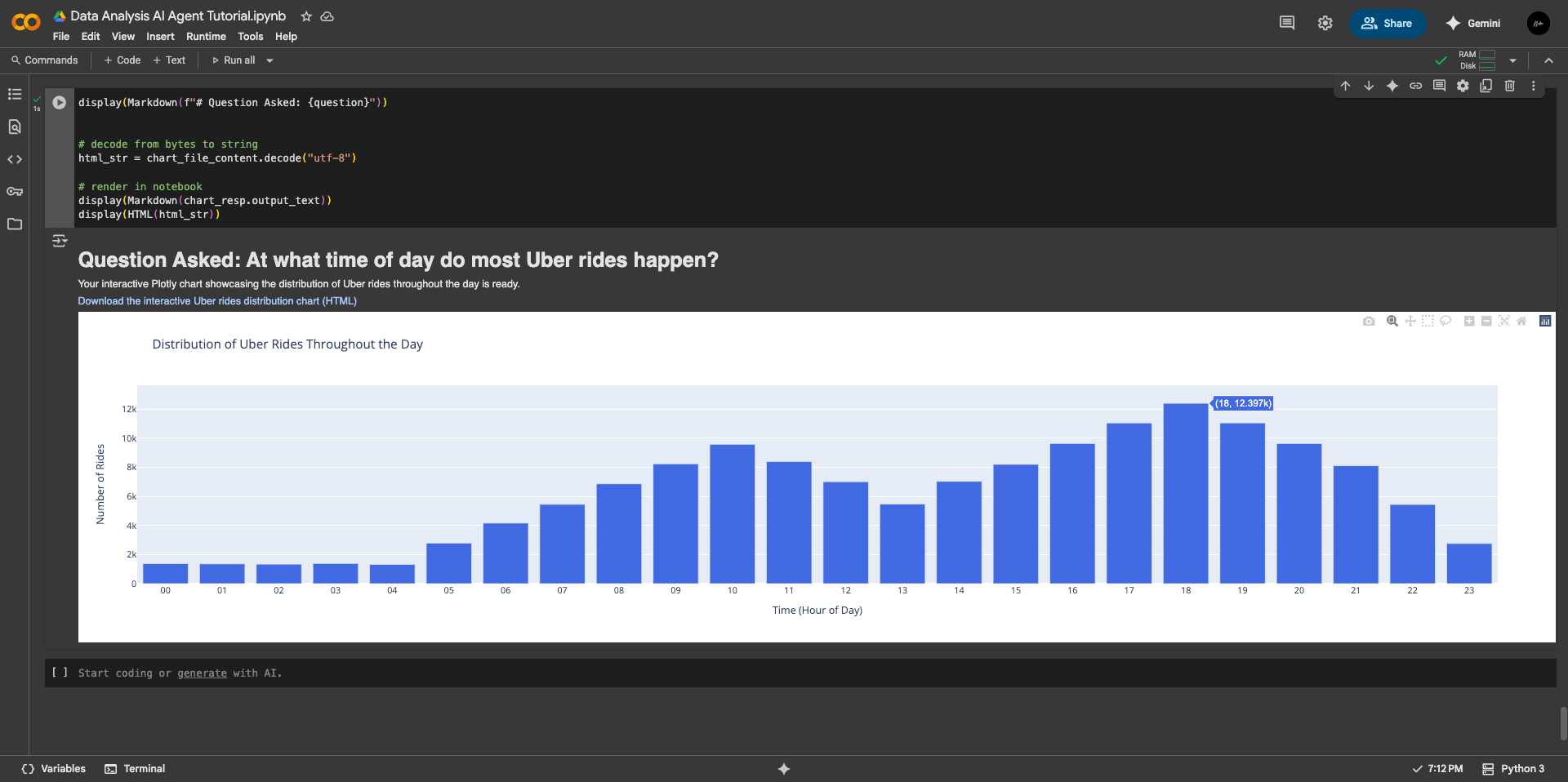Open Variables panel
1568x782 pixels.
54,769
